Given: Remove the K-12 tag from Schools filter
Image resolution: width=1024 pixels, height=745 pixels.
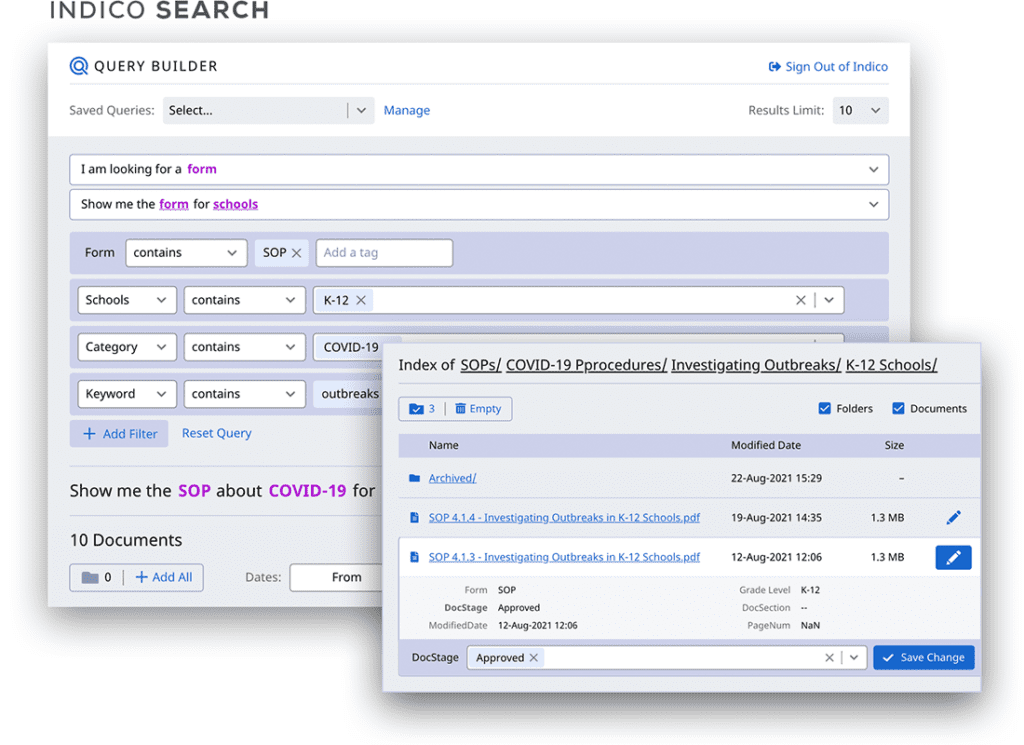Looking at the screenshot, I should coord(361,300).
